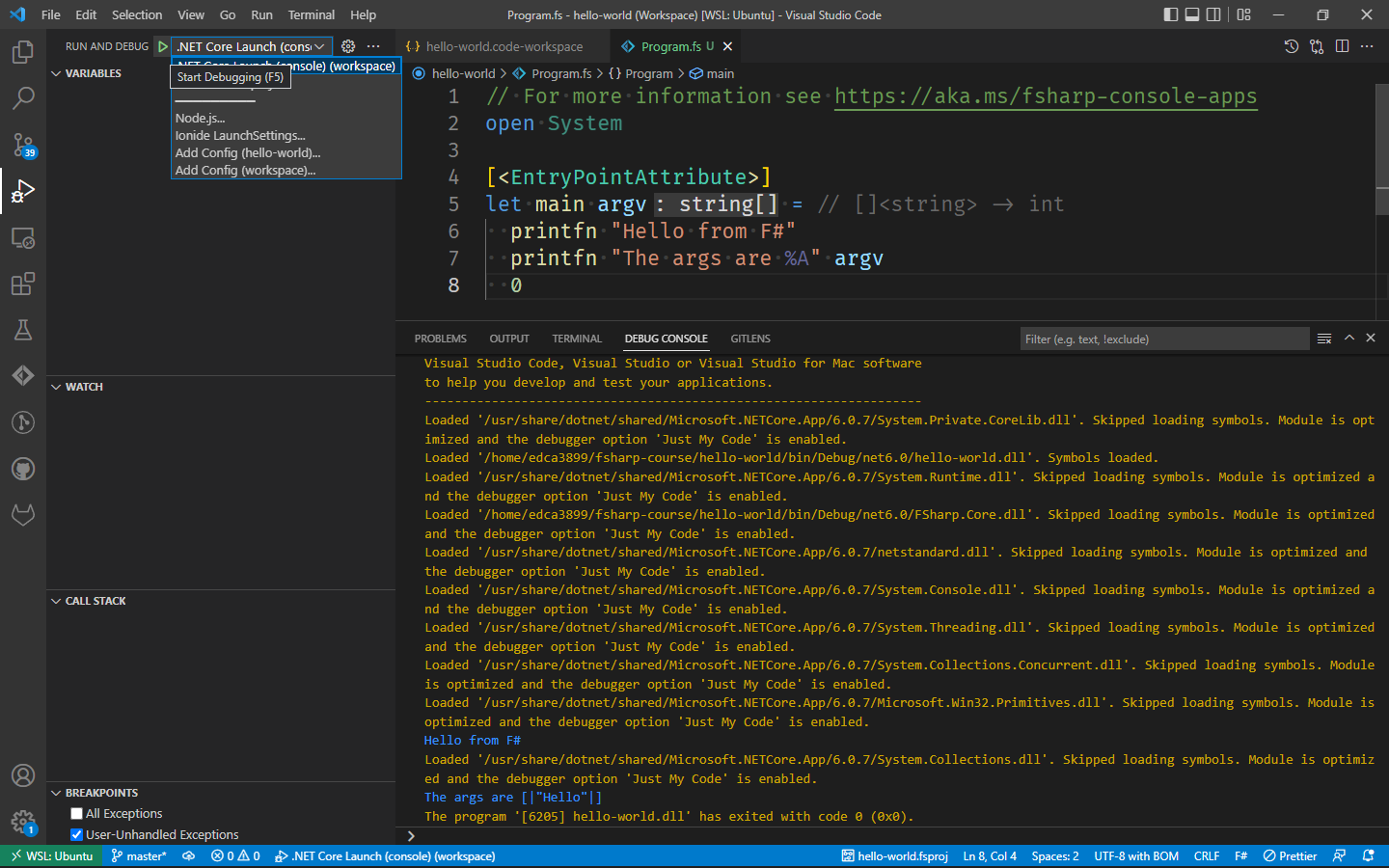Click the fsharp-console-apps URL in the comment
This screenshot has height=868, width=1389.
click(x=1046, y=96)
